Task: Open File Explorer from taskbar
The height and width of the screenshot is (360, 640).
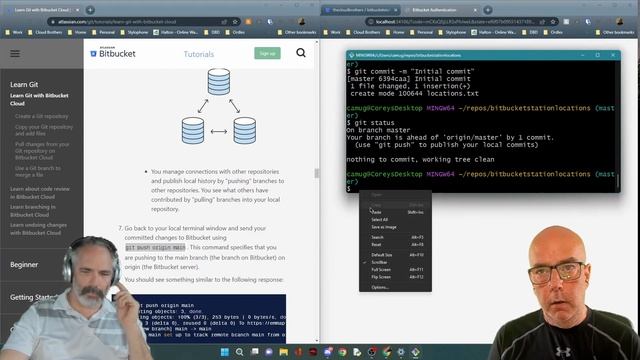Action: (284, 352)
